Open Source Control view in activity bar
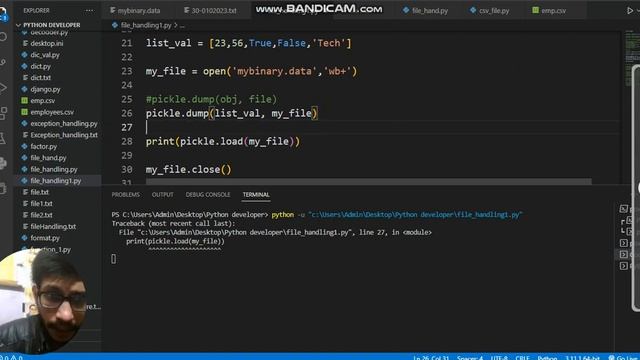 3,62
